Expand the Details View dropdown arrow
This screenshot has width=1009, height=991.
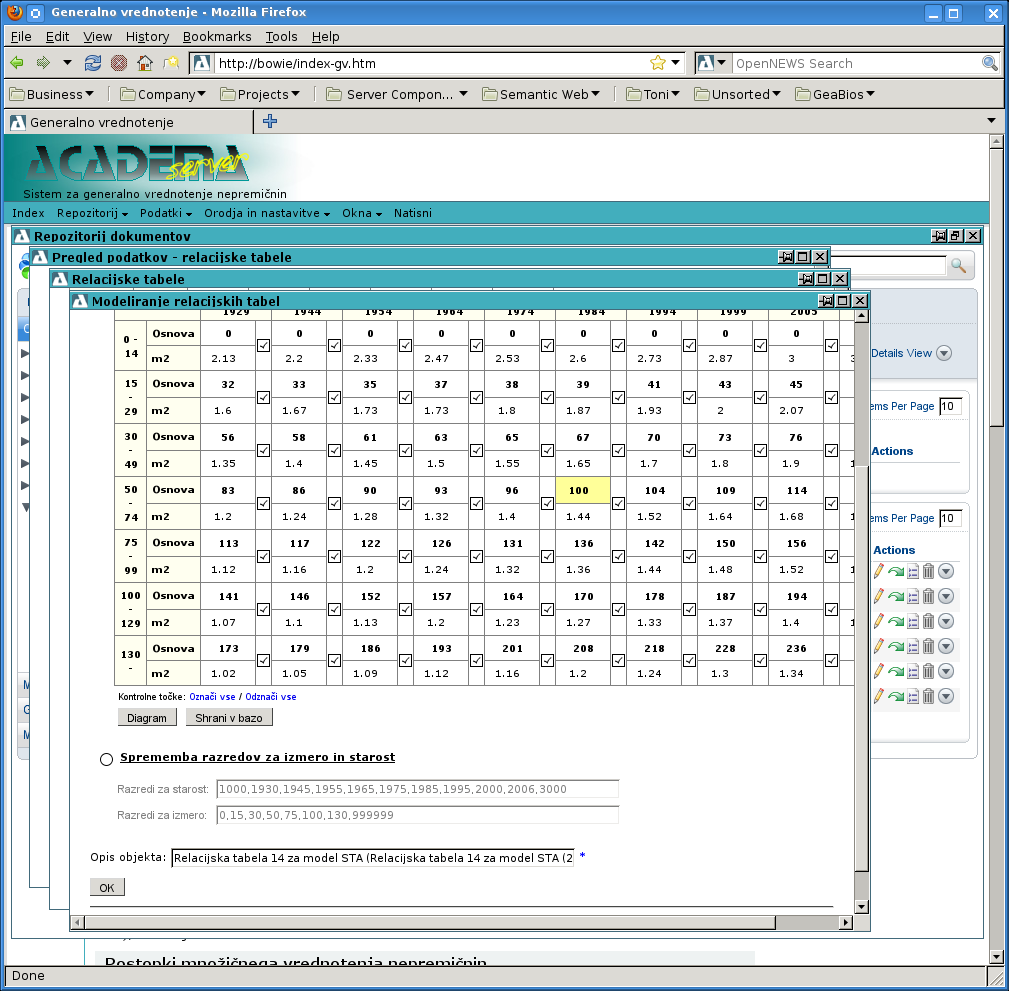coord(943,353)
